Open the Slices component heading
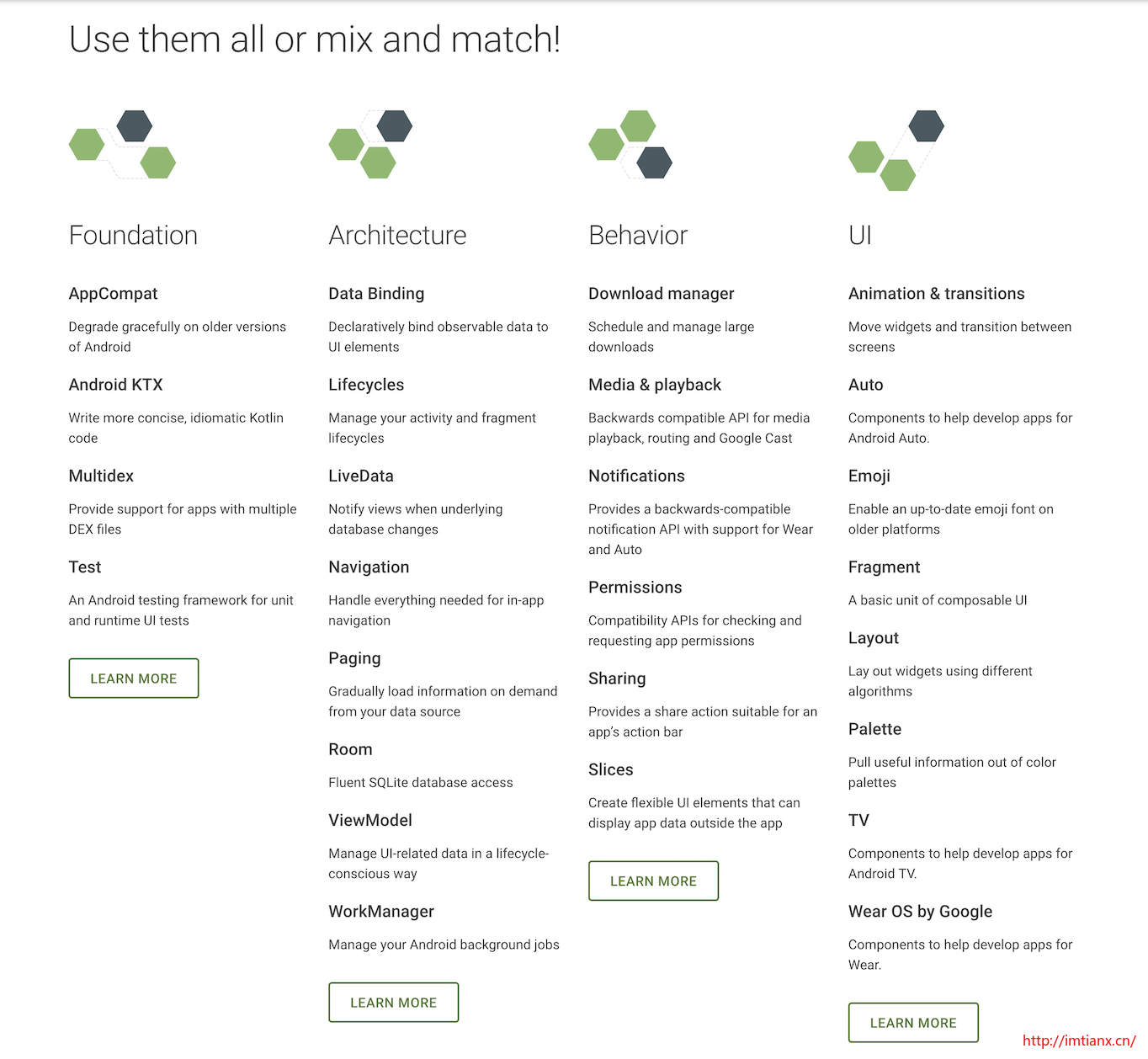 click(611, 769)
